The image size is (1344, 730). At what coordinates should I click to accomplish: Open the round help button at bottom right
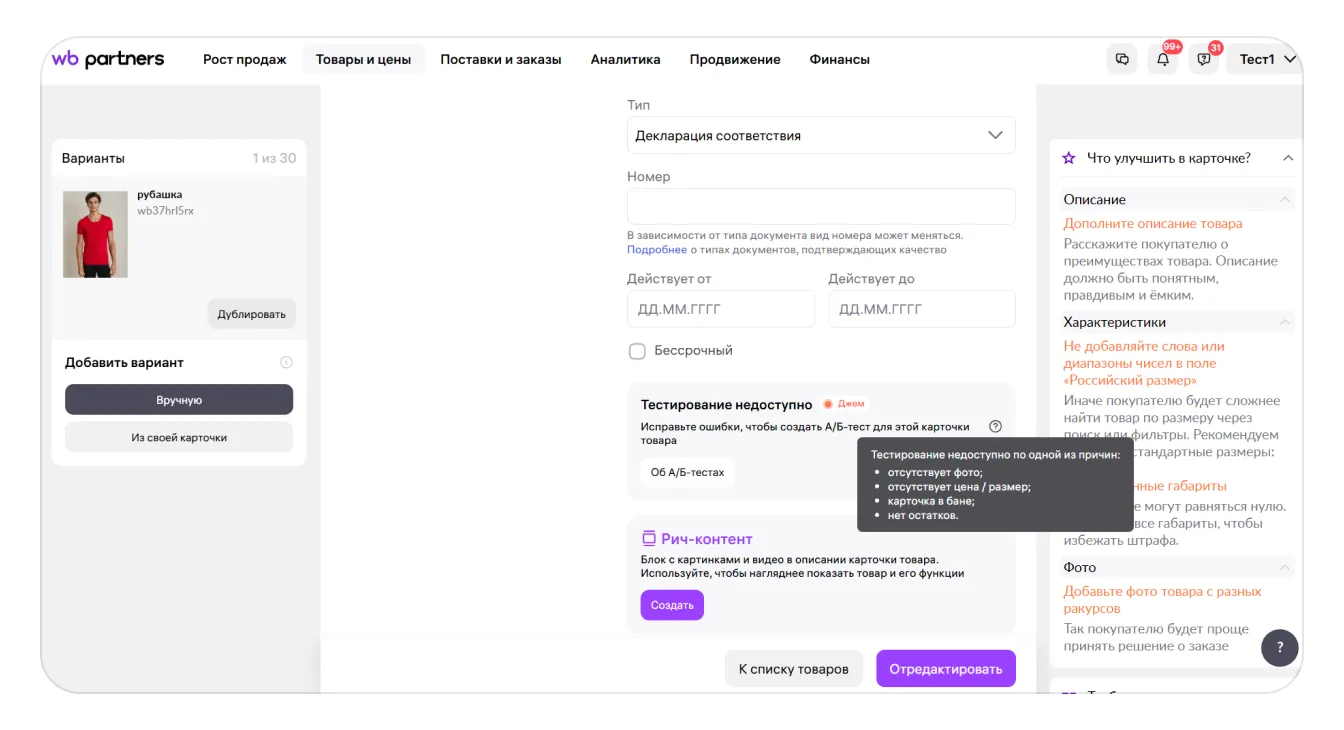click(1280, 647)
